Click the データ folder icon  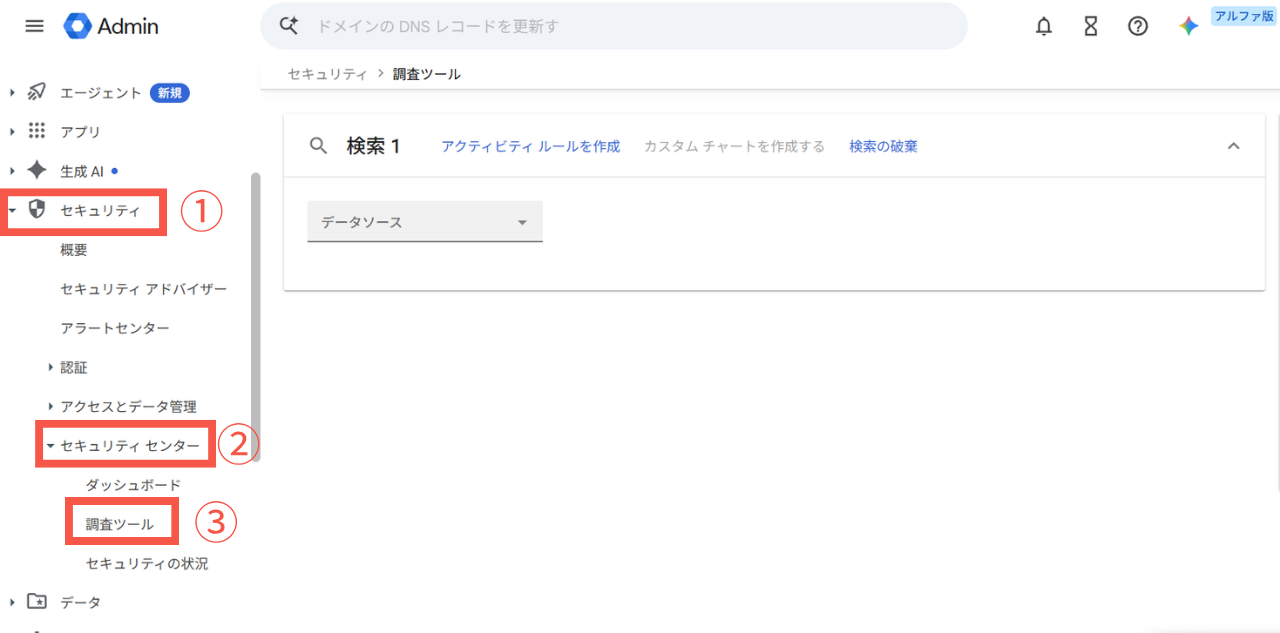pos(37,602)
